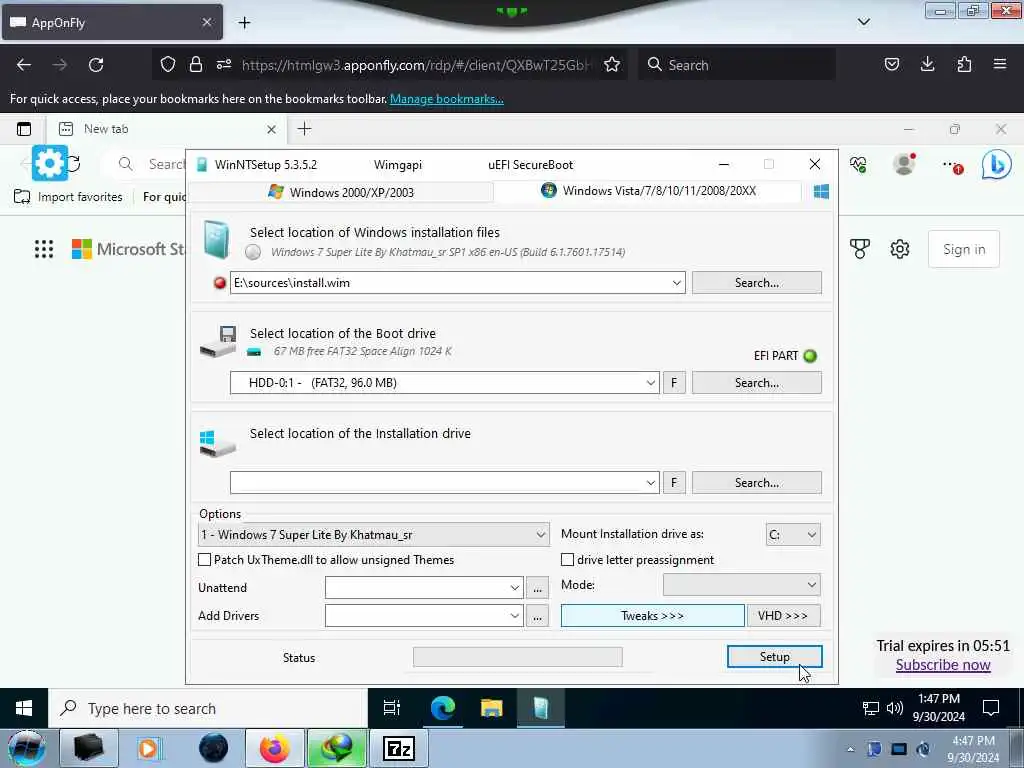Bookmark this page with the star icon
Image resolution: width=1024 pixels, height=768 pixels.
[x=612, y=65]
